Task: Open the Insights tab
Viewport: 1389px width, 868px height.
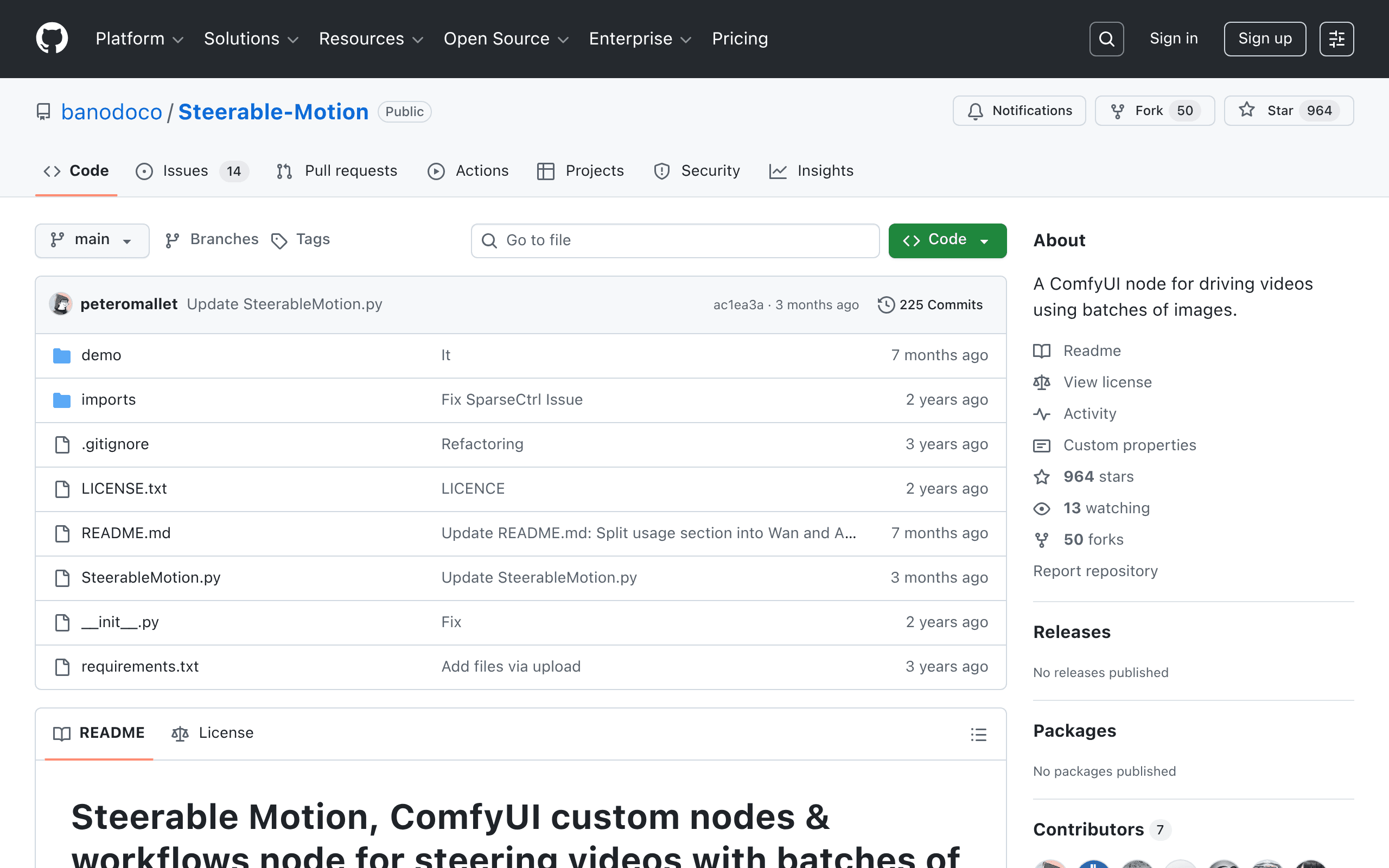Action: (811, 171)
